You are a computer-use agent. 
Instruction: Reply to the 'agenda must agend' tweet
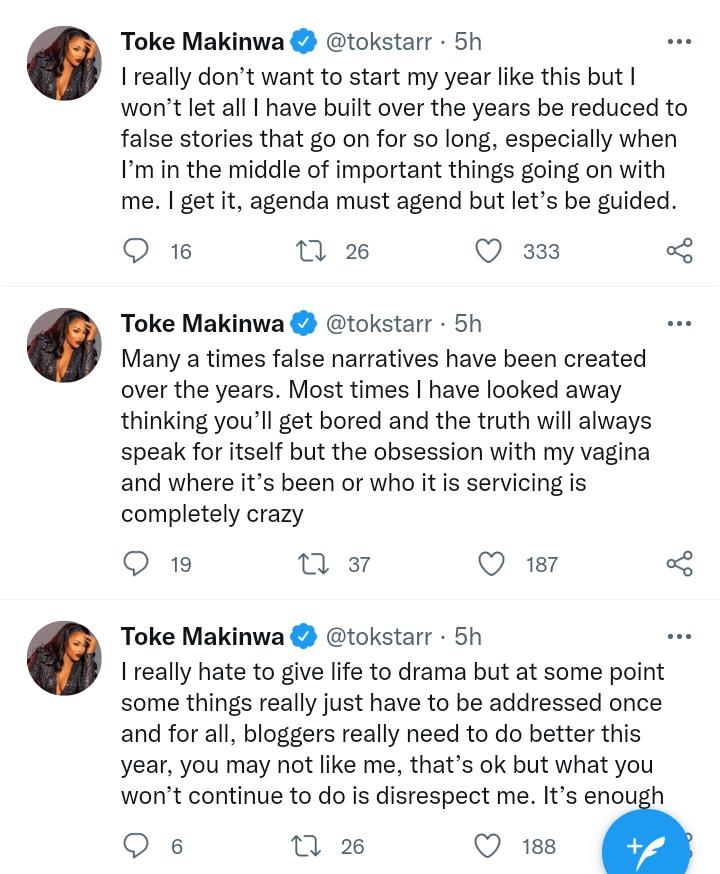pos(135,251)
